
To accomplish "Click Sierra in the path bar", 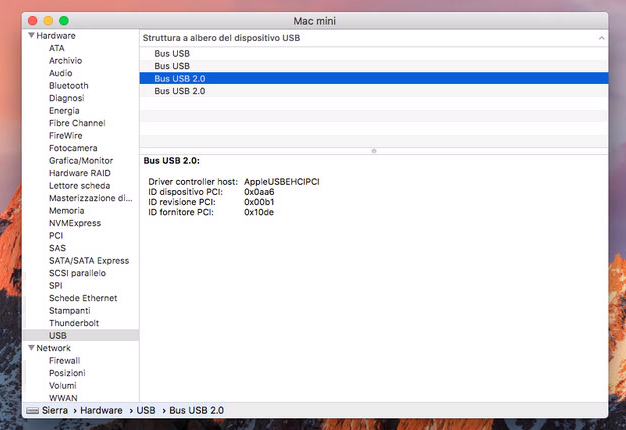I will pyautogui.click(x=55, y=410).
